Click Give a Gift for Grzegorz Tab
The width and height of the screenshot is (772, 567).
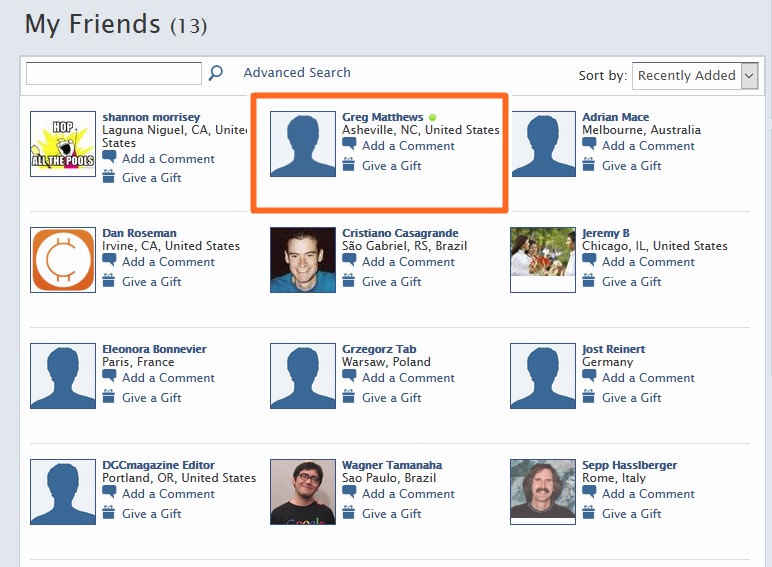click(x=391, y=397)
